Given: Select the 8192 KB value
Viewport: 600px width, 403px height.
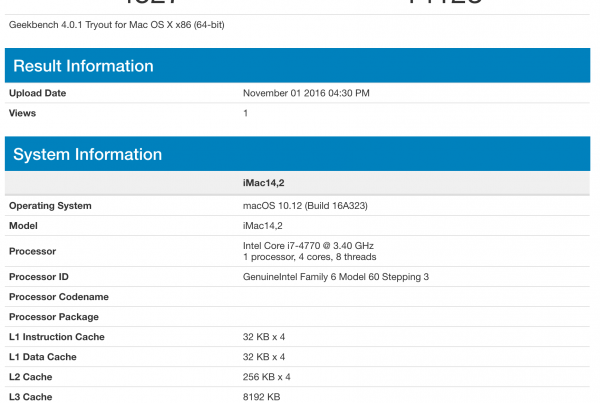Looking at the screenshot, I should coord(261,397).
